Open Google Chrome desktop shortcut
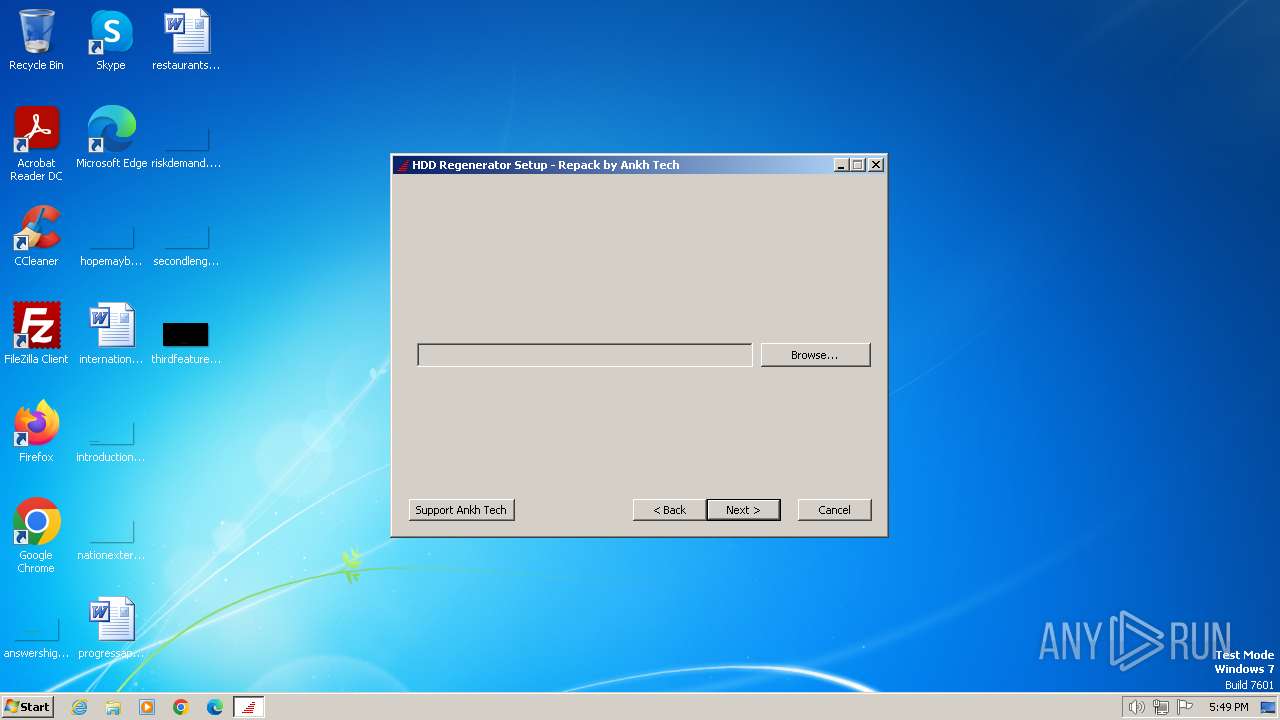 36,536
